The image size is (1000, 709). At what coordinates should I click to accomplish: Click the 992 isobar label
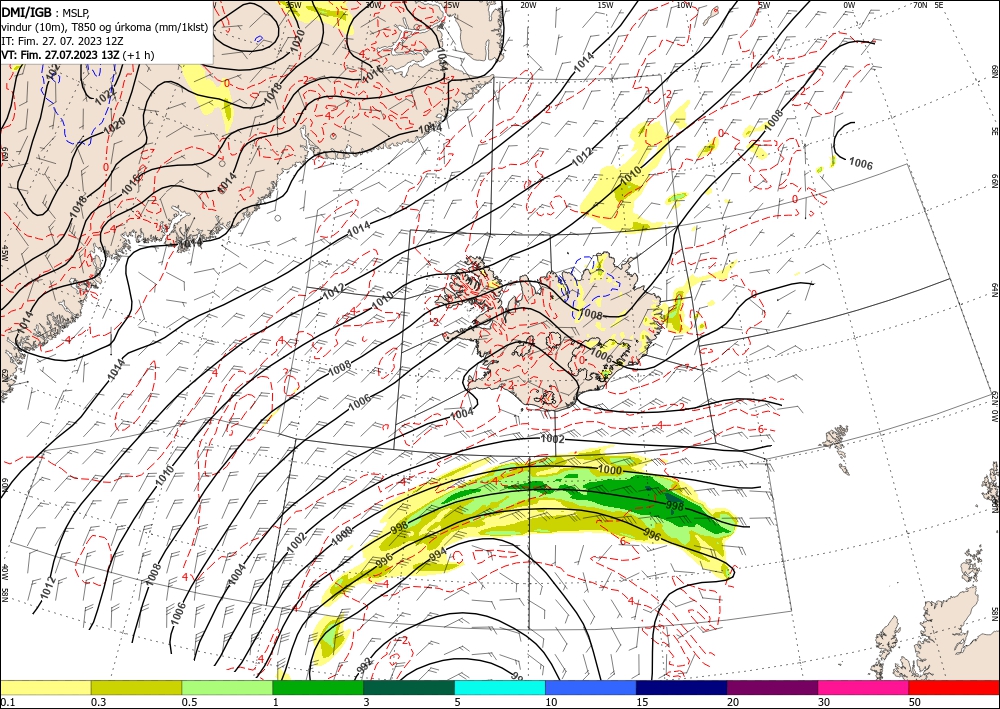(x=364, y=666)
